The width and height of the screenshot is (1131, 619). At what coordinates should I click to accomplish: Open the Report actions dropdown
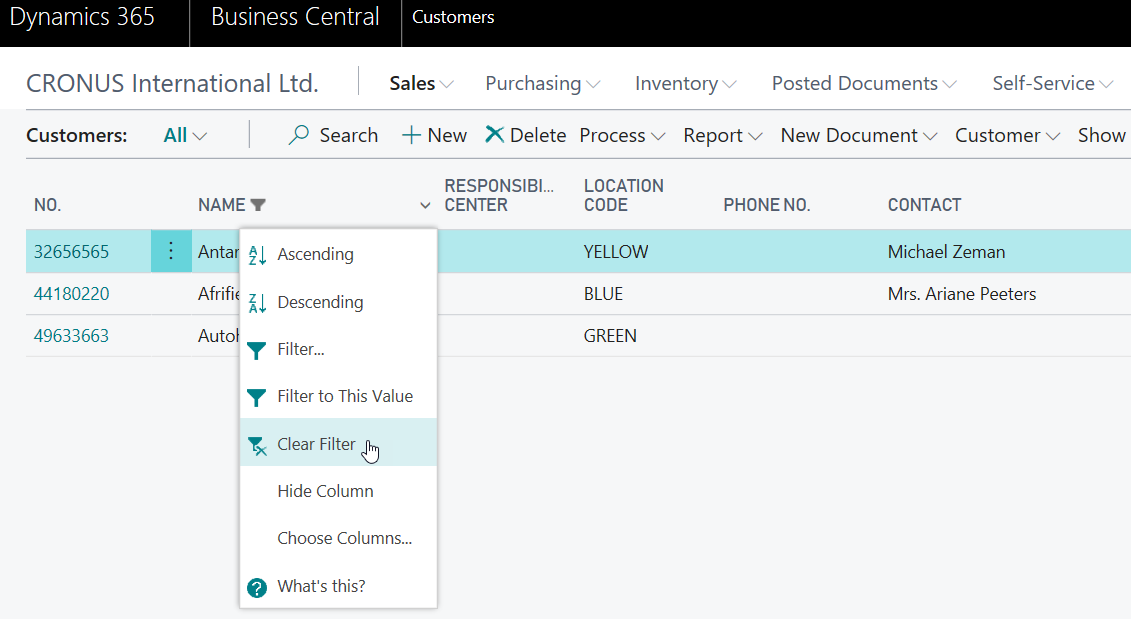coord(722,135)
